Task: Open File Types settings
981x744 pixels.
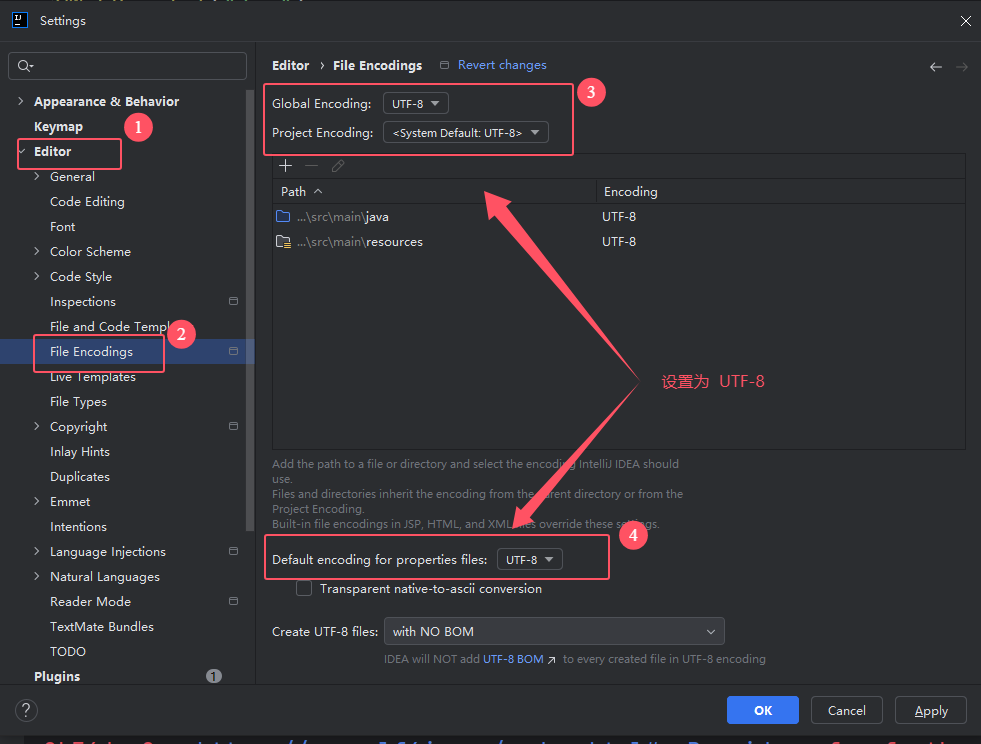Action: tap(78, 402)
